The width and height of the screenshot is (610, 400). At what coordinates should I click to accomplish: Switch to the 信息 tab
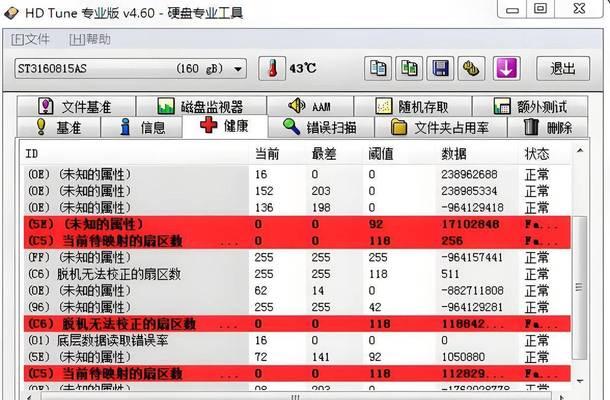pyautogui.click(x=142, y=127)
